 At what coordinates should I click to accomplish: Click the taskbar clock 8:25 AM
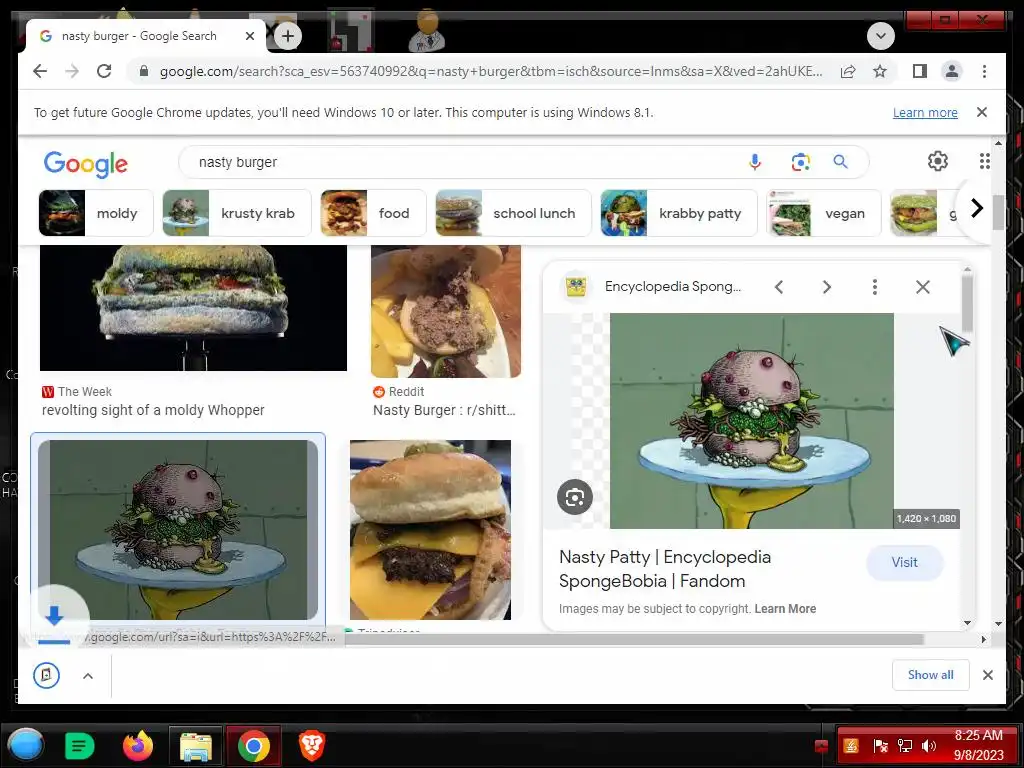[978, 736]
